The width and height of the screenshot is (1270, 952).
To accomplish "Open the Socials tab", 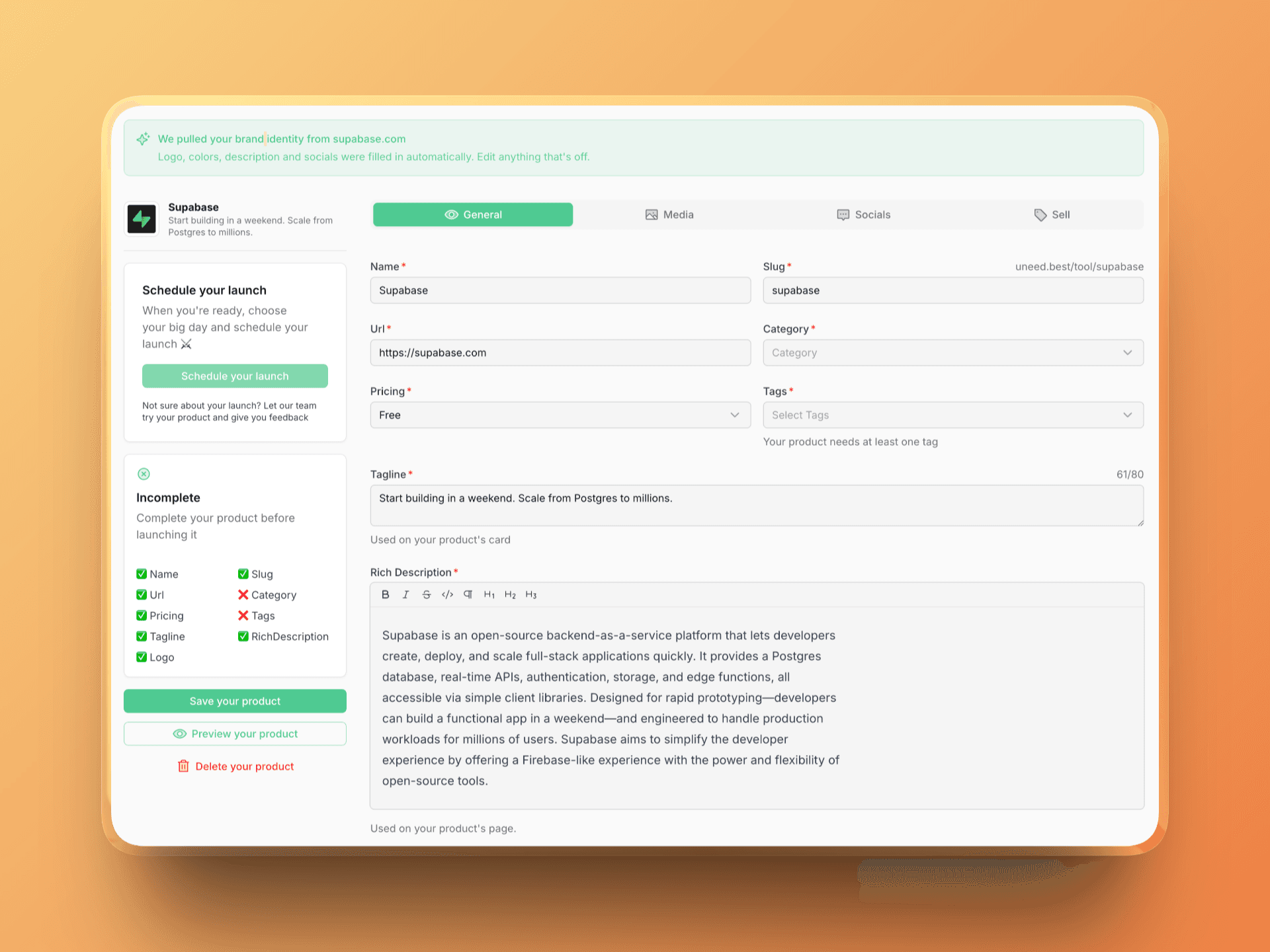I will point(863,214).
